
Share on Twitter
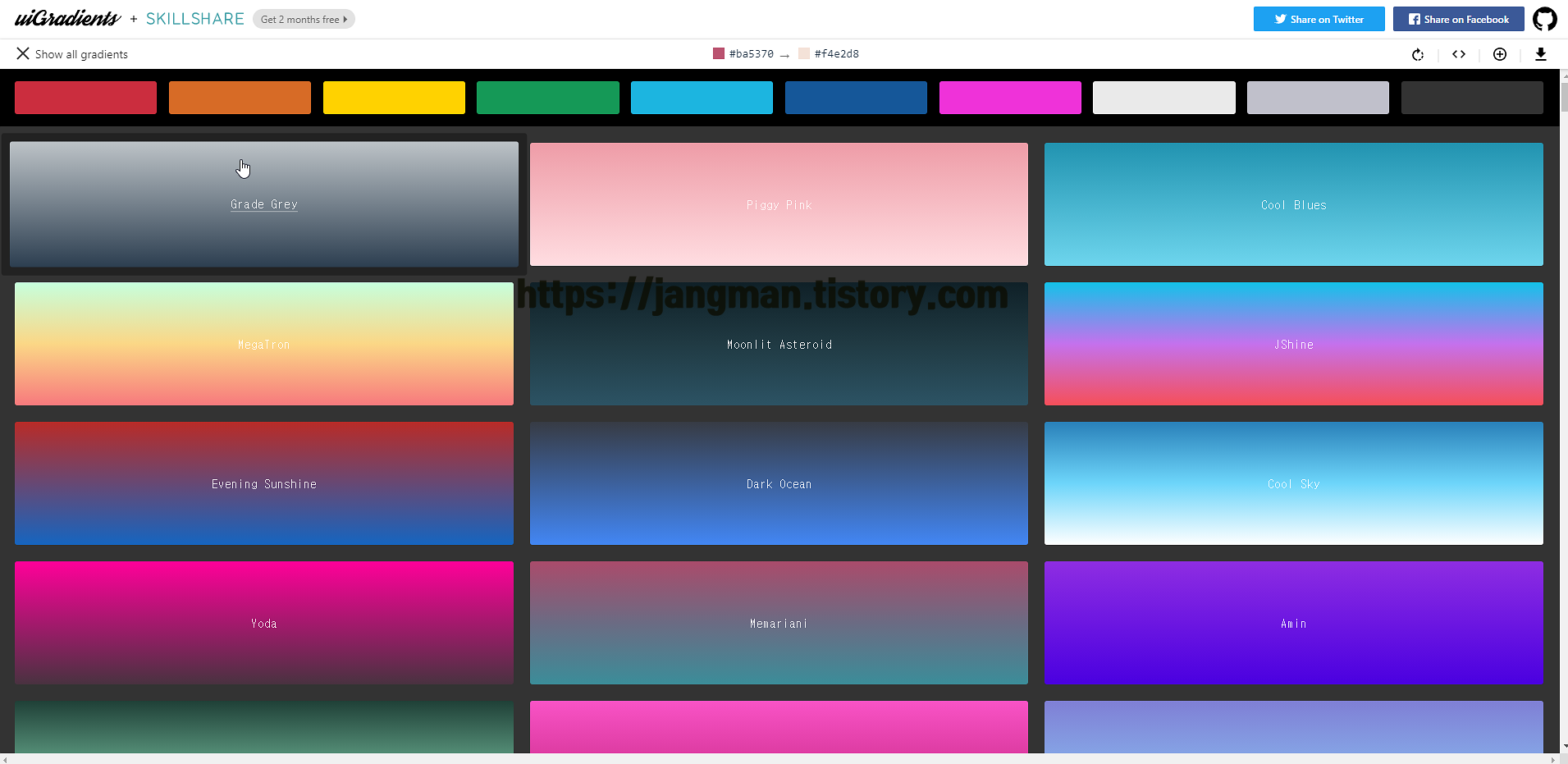(x=1319, y=19)
